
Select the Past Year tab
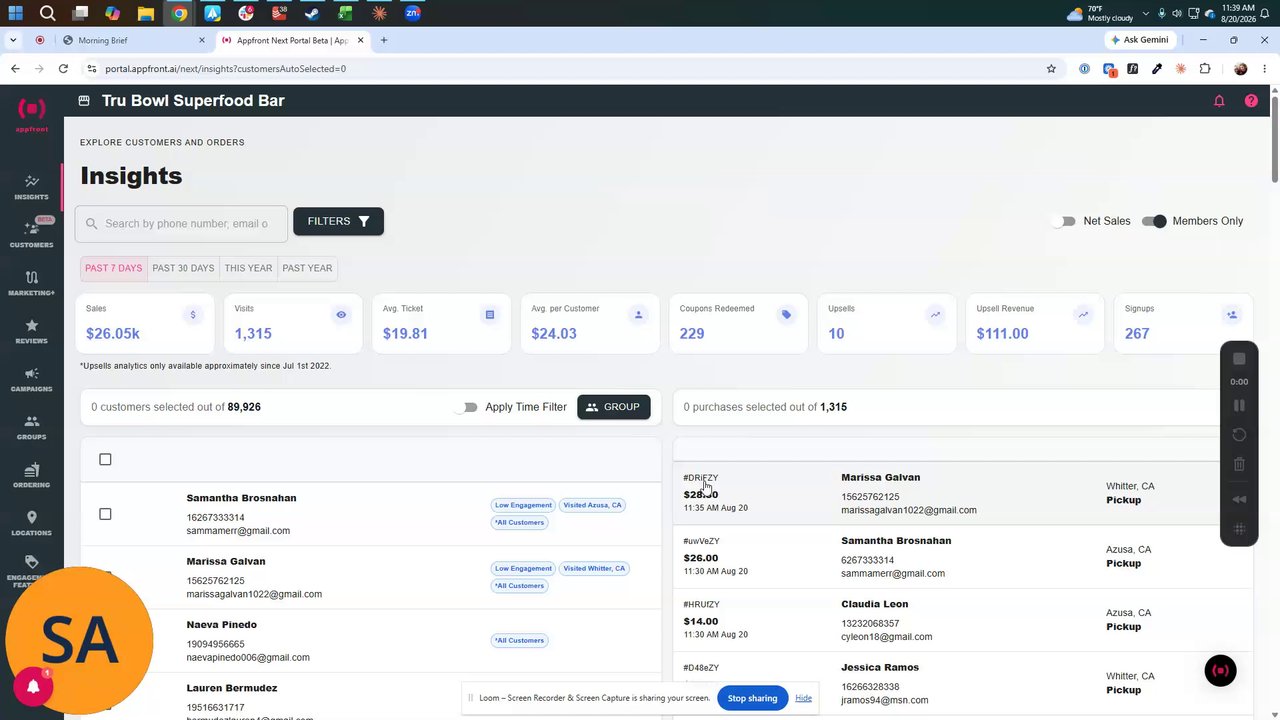click(x=307, y=268)
